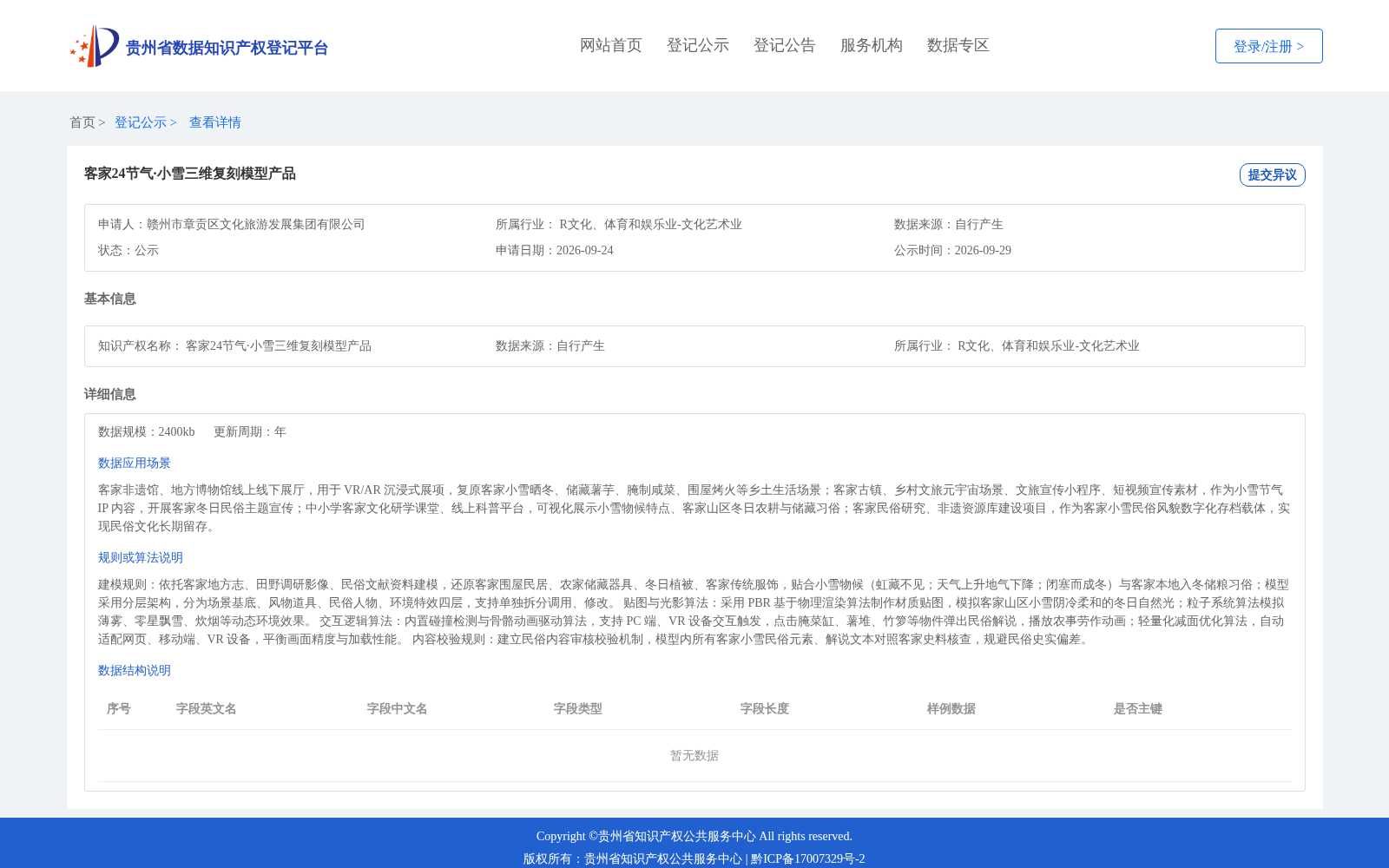Image resolution: width=1389 pixels, height=868 pixels.
Task: Select the page title 客家24节气·小雪三维复刻模型产品
Action: coord(190,174)
